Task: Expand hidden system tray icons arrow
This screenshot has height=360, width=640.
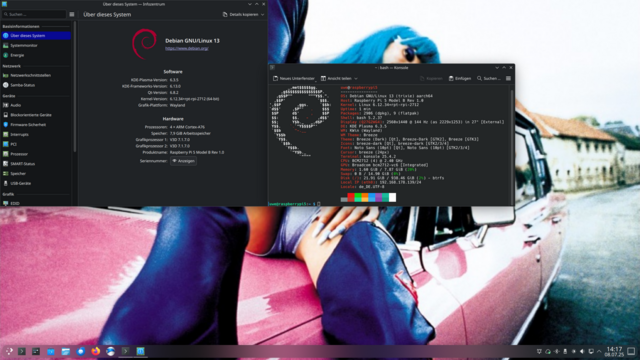Action: point(599,351)
